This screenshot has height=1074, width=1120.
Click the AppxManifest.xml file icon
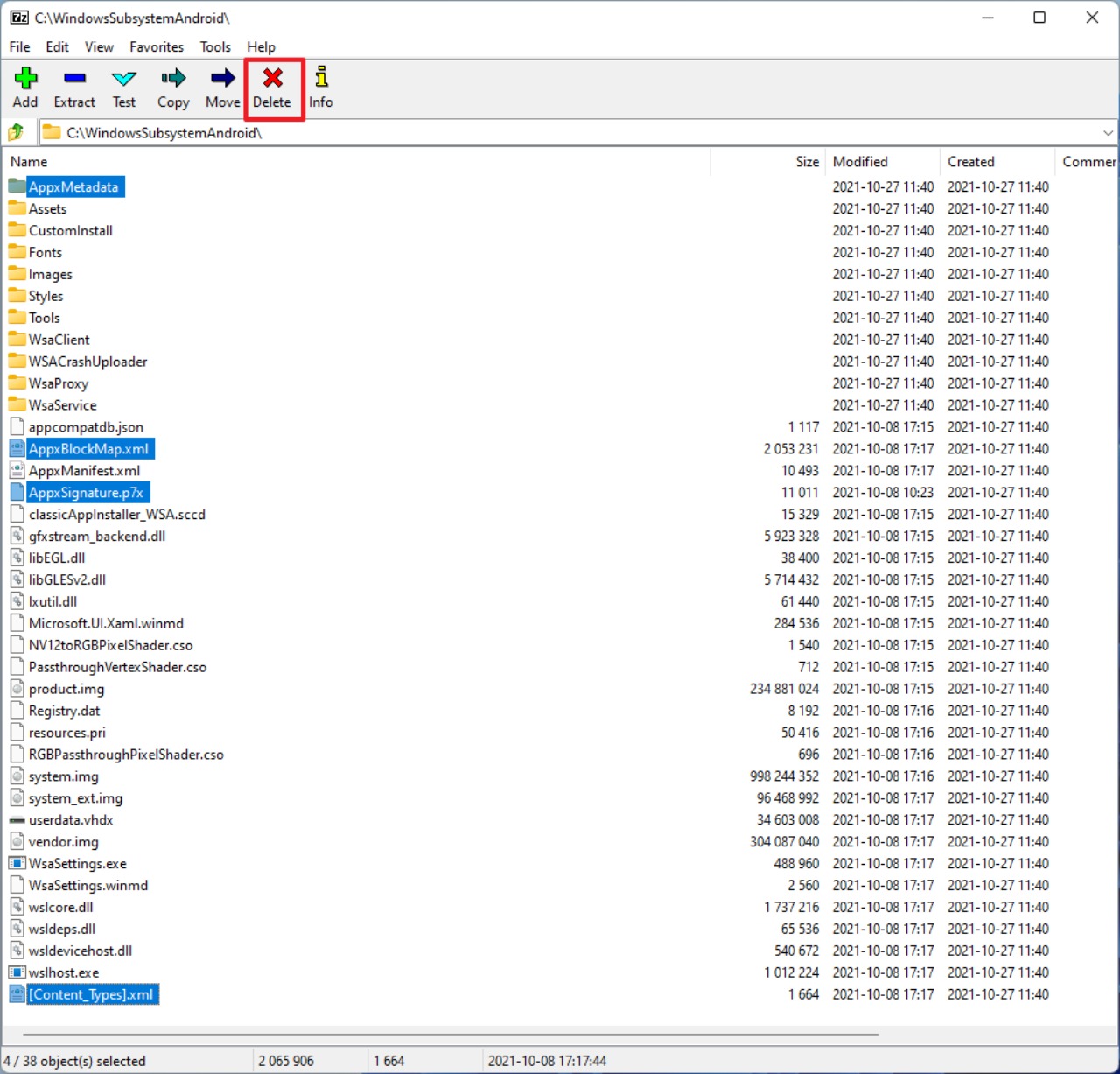[17, 470]
